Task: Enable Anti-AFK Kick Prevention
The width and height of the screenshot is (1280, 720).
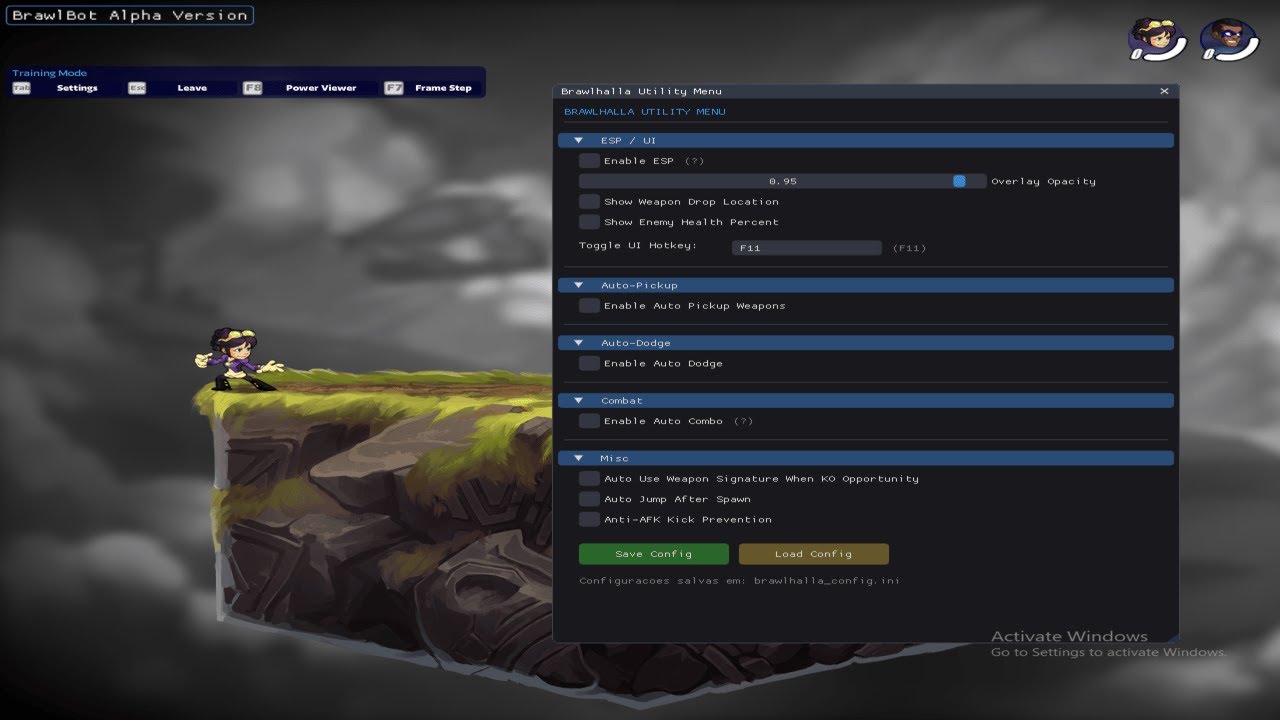Action: 589,520
